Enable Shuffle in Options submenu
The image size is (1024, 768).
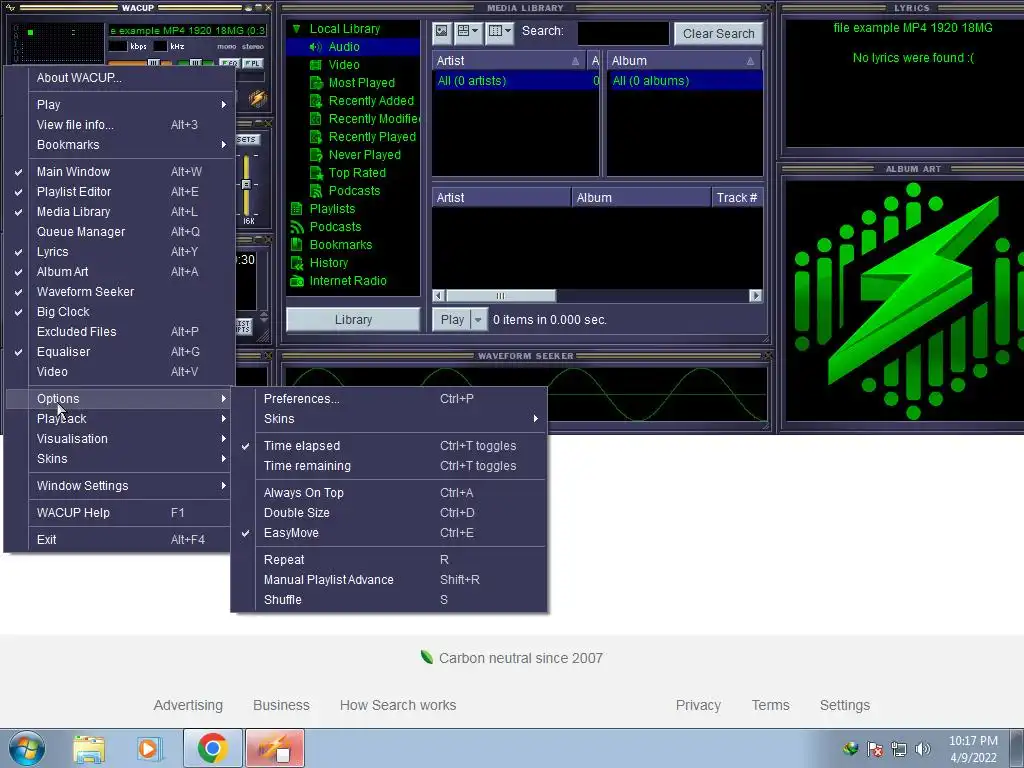pos(389,600)
